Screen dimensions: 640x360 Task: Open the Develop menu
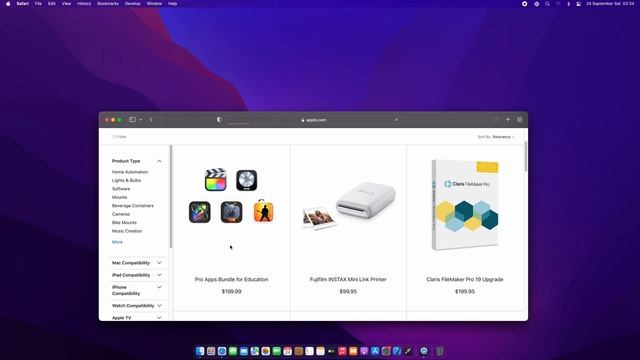pyautogui.click(x=132, y=4)
